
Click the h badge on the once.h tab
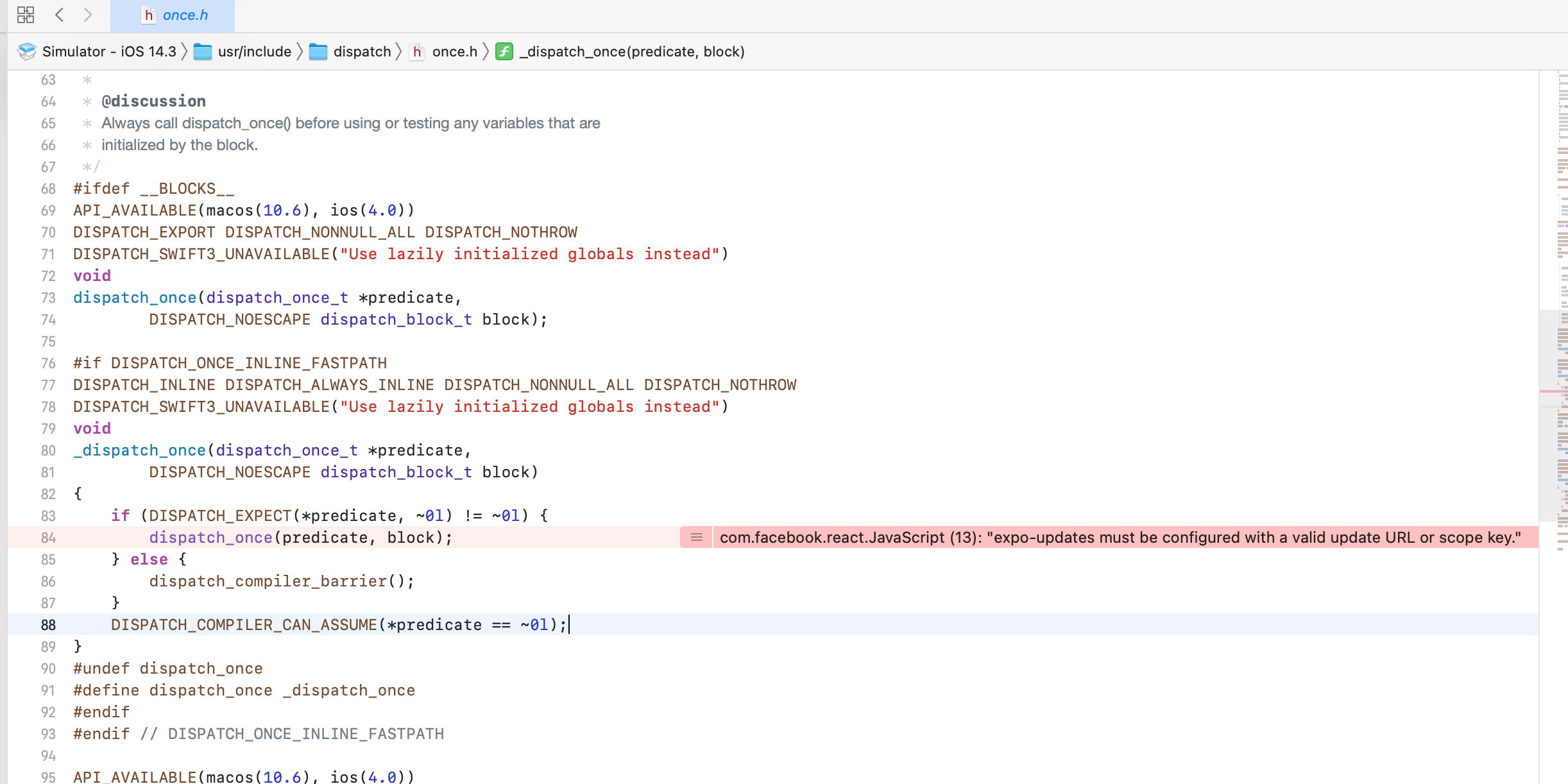point(149,15)
